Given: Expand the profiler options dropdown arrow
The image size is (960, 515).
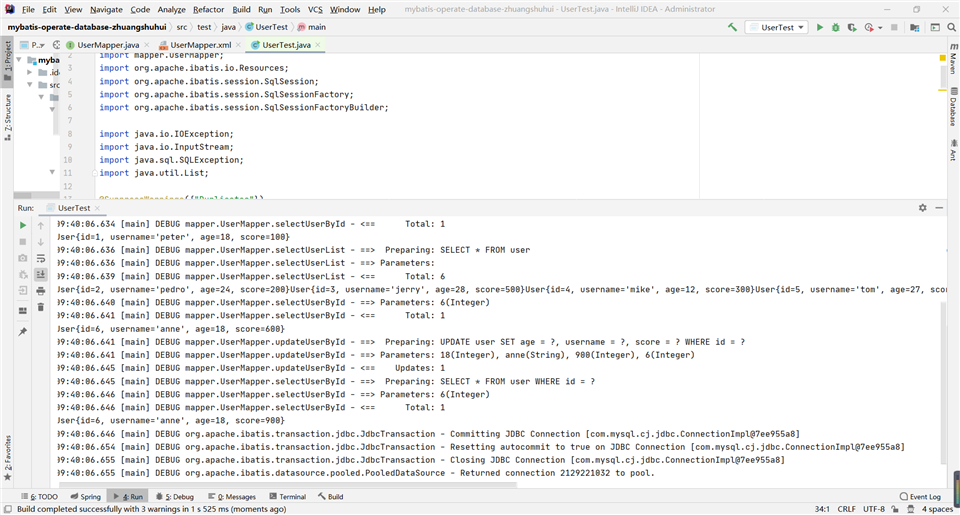Looking at the screenshot, I should [880, 28].
